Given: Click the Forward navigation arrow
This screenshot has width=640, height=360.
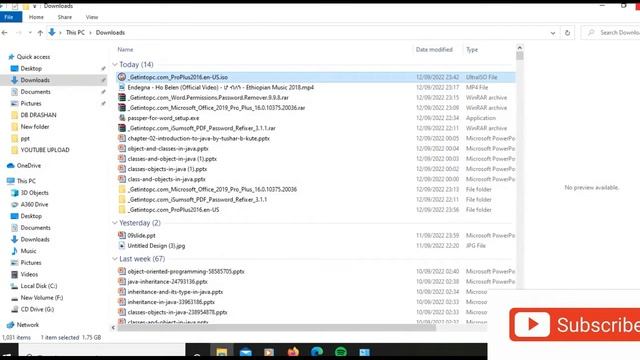Looking at the screenshot, I should (18, 33).
